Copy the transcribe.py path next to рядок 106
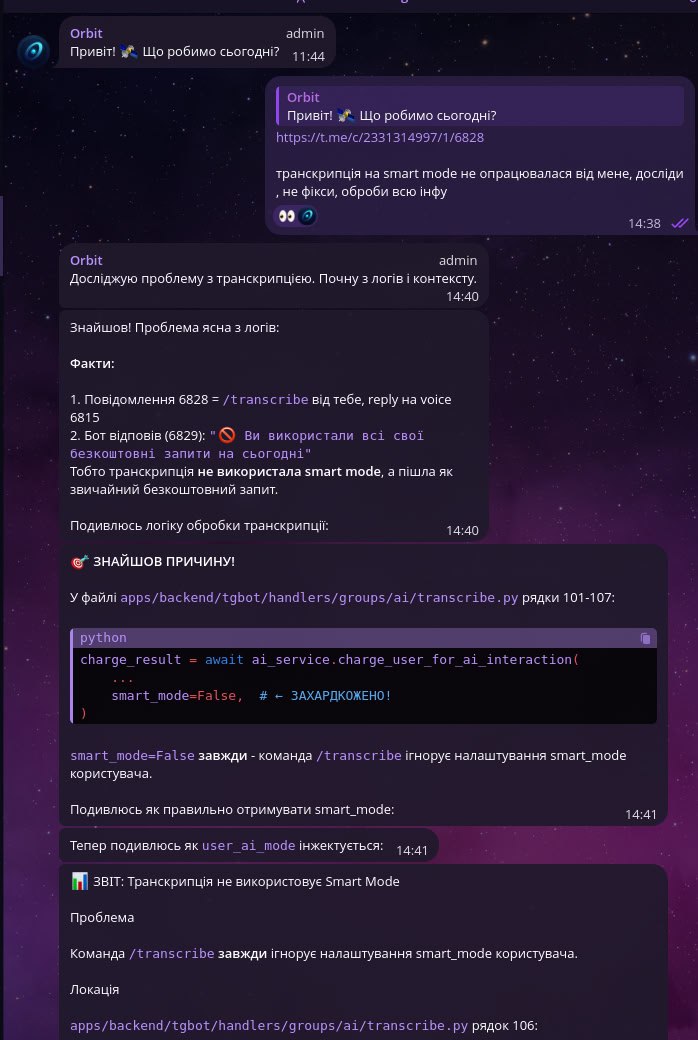This screenshot has width=698, height=1040. pos(269,1025)
